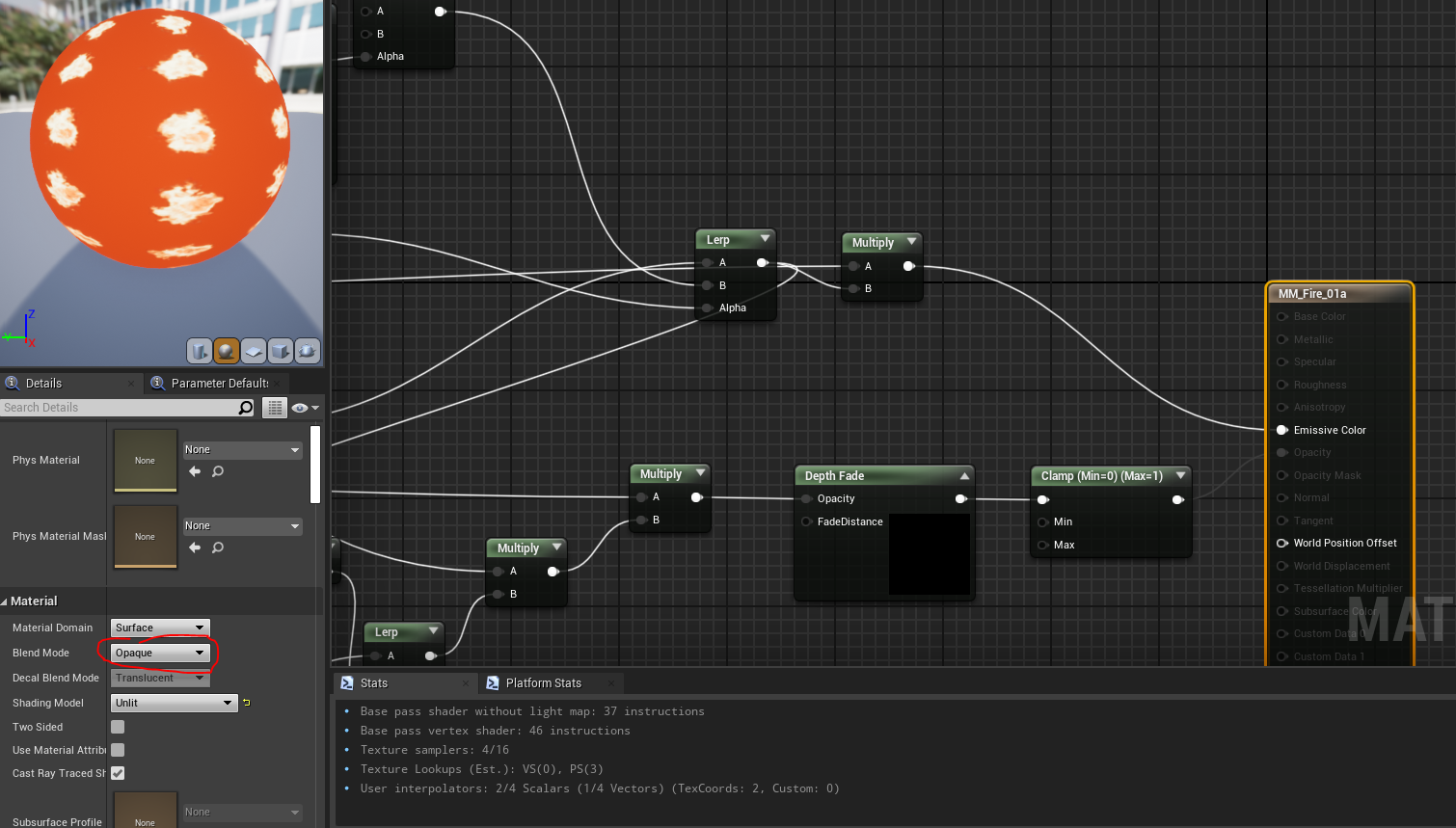Image resolution: width=1456 pixels, height=828 pixels.
Task: Click the yellow reset arrow beside Shading Model
Action: click(x=246, y=702)
